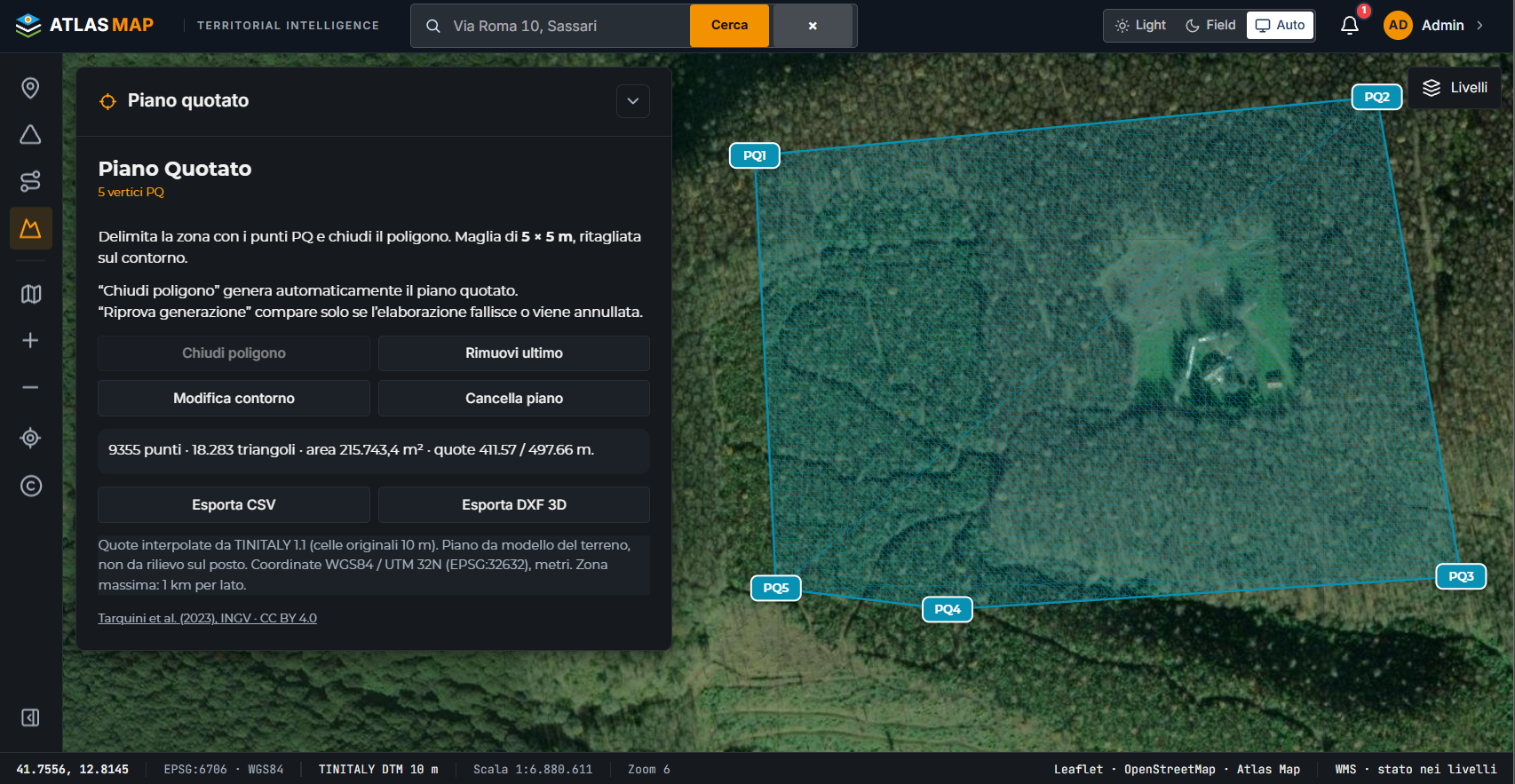Viewport: 1515px width, 784px height.
Task: Select the PQ1 vertex marker
Action: (755, 155)
